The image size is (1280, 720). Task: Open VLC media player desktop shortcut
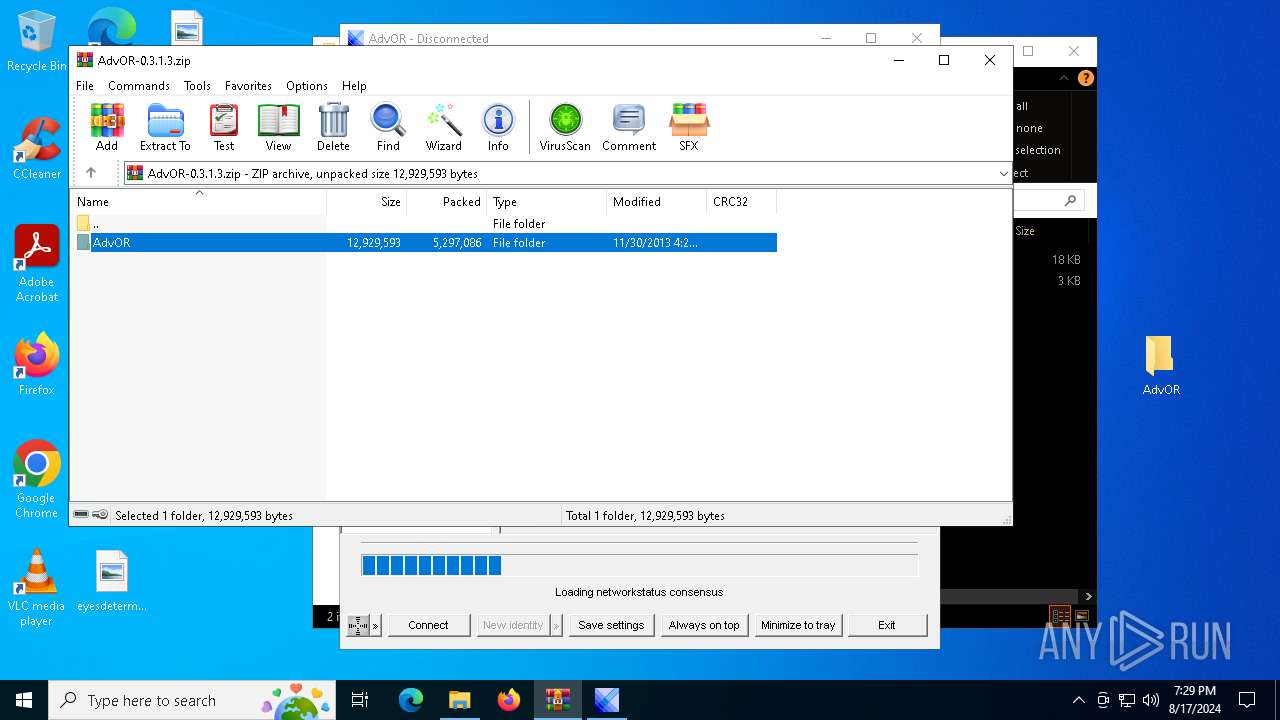tap(36, 588)
